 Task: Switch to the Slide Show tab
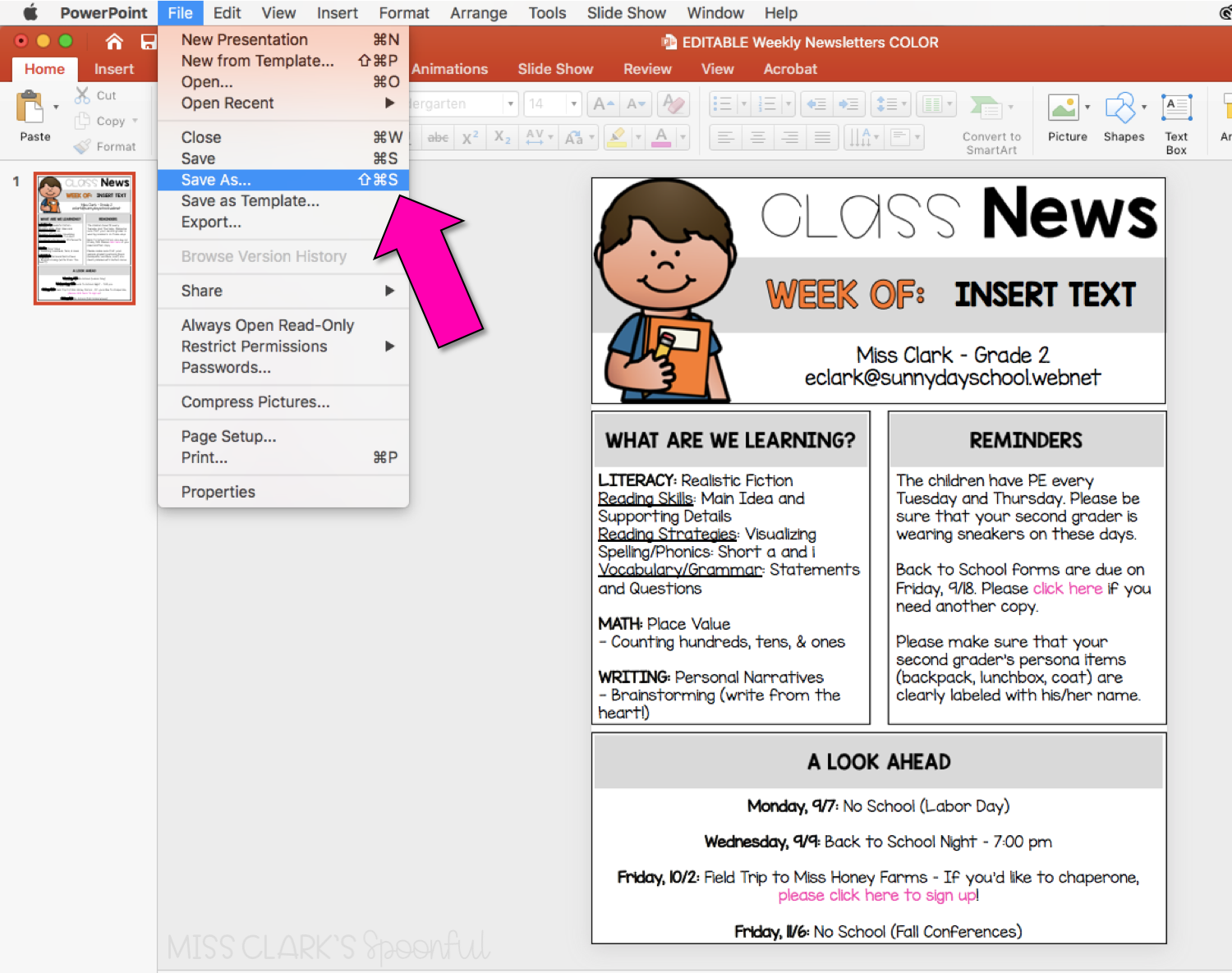click(x=555, y=69)
